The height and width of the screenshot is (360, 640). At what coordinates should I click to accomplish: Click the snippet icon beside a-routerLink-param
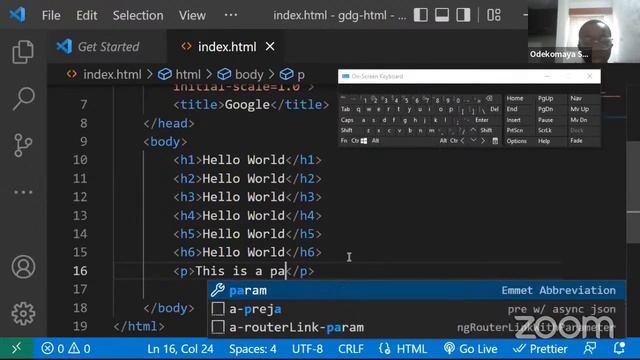click(x=218, y=327)
